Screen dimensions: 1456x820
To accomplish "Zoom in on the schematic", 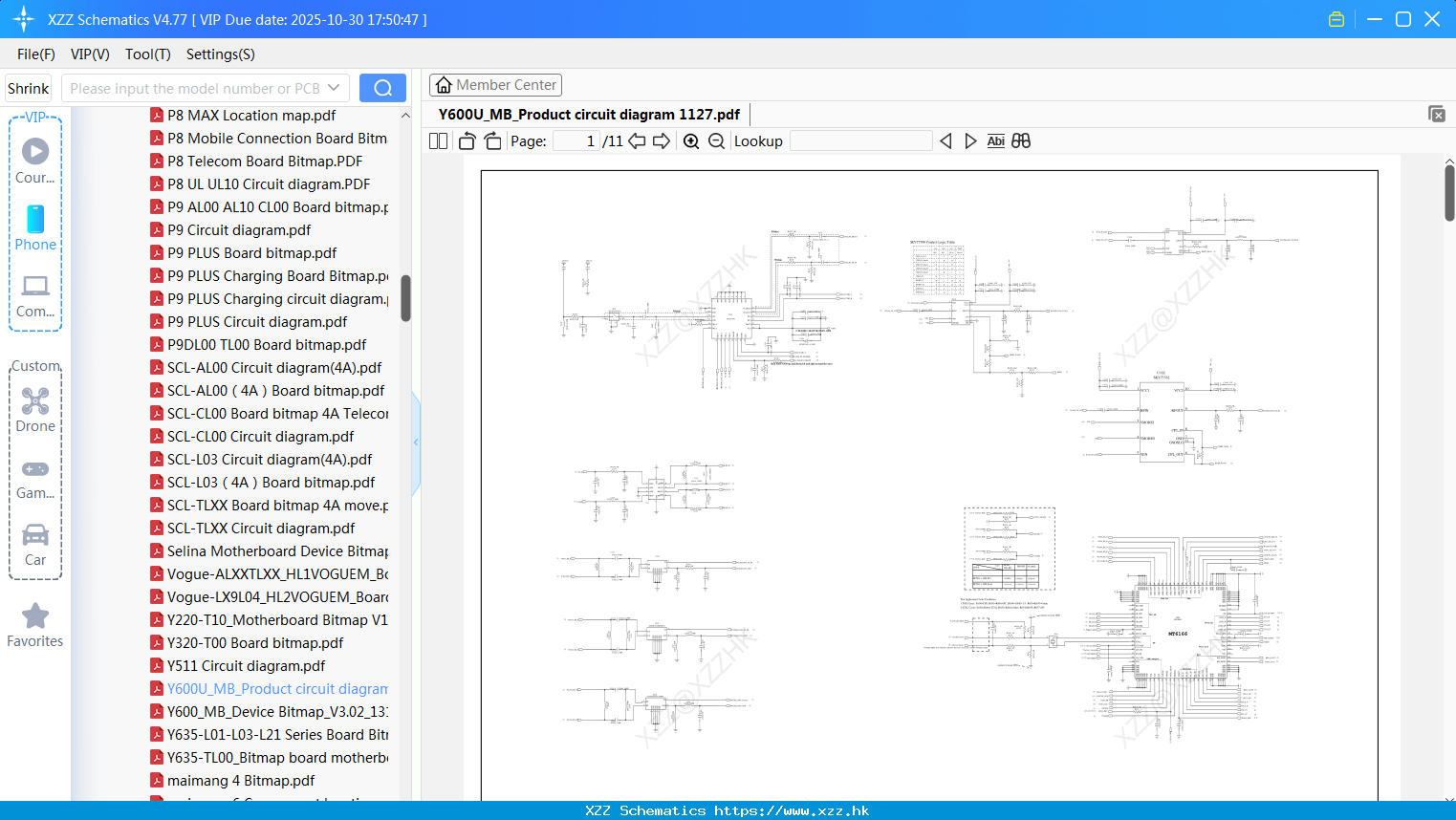I will pyautogui.click(x=691, y=141).
